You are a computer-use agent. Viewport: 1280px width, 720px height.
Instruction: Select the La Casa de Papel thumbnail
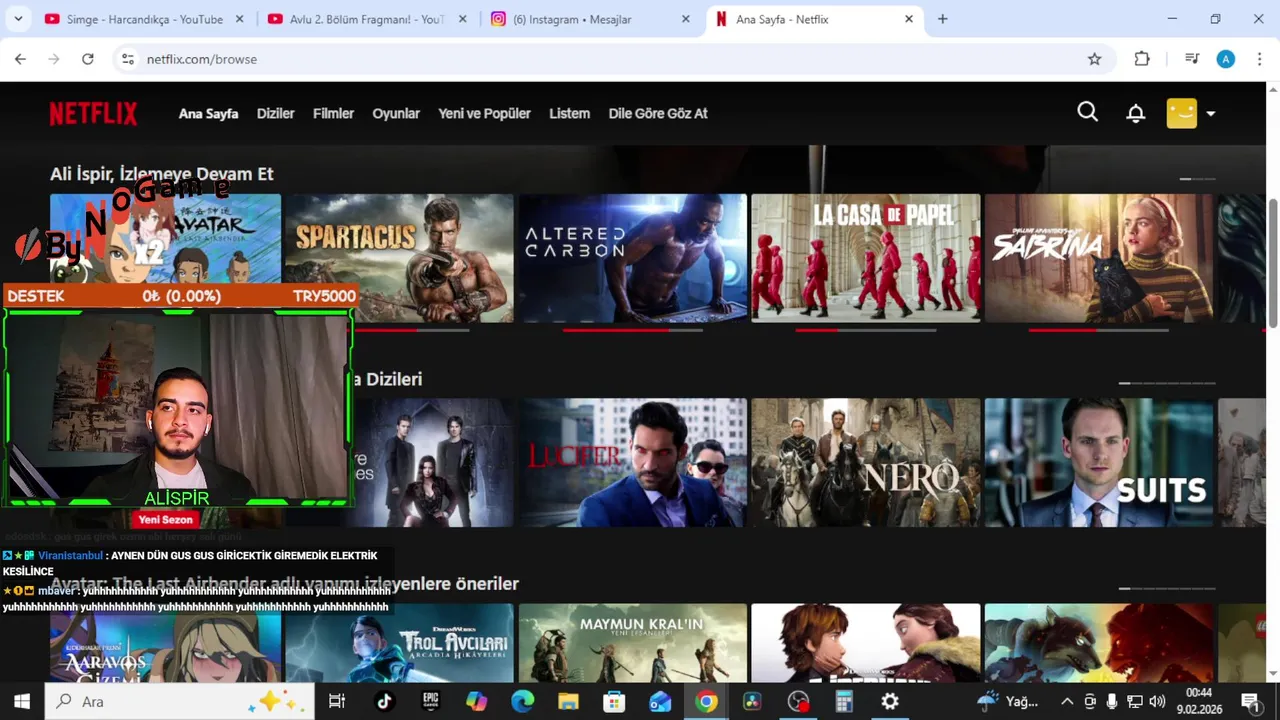[866, 258]
